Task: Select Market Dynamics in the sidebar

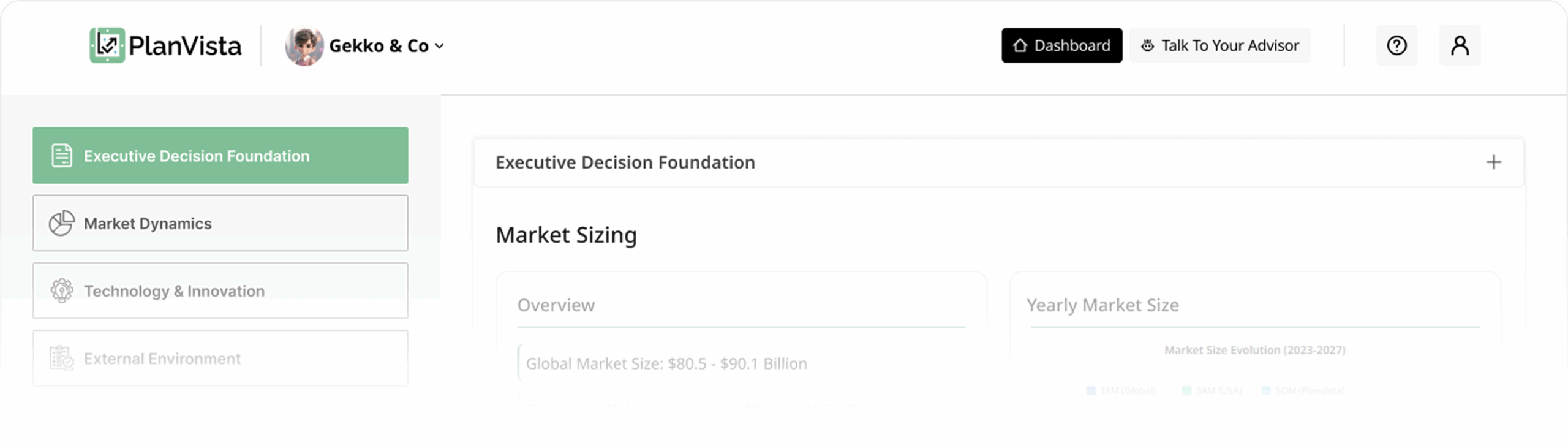Action: 221,223
